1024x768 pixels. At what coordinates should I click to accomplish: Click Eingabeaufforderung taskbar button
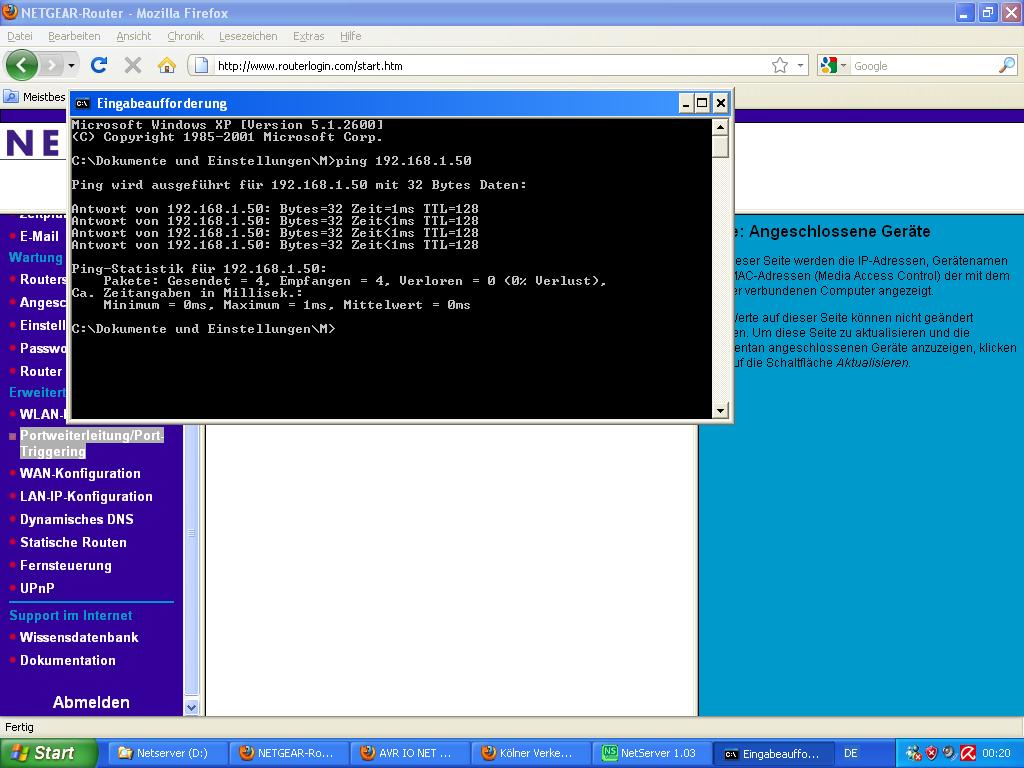(x=773, y=754)
